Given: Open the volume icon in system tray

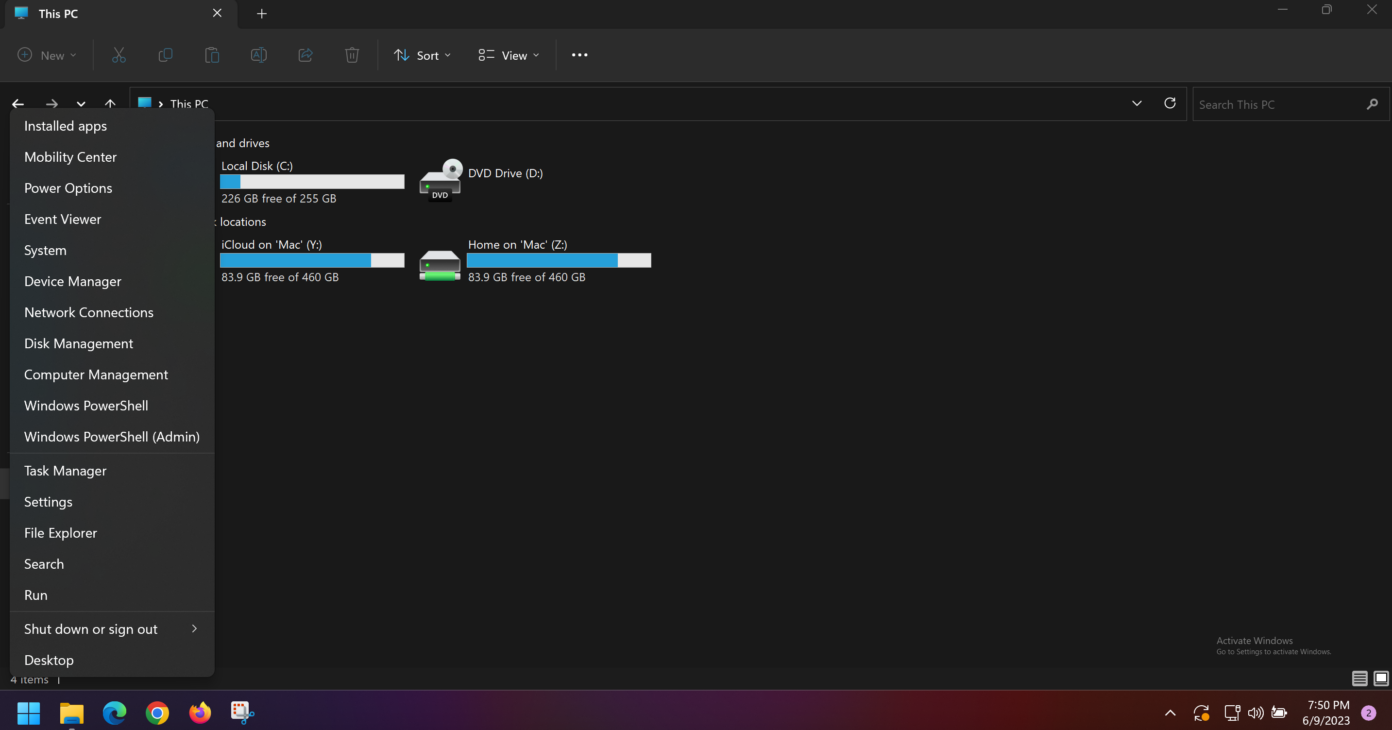Looking at the screenshot, I should click(x=1255, y=712).
